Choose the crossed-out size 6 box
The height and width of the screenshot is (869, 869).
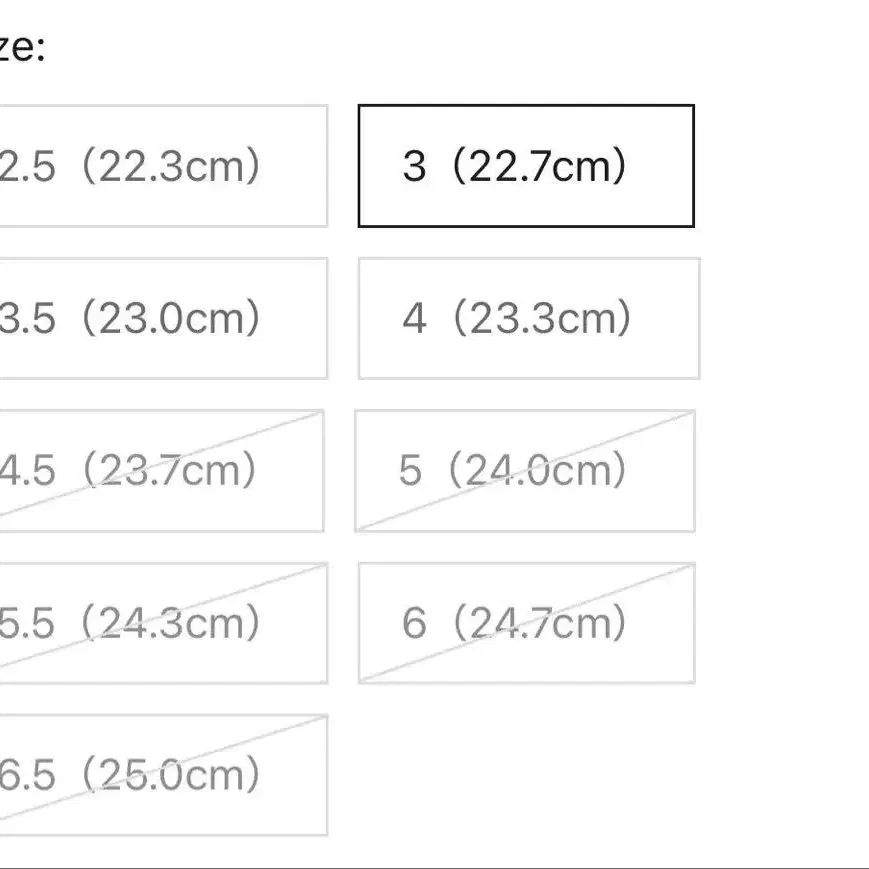point(526,623)
